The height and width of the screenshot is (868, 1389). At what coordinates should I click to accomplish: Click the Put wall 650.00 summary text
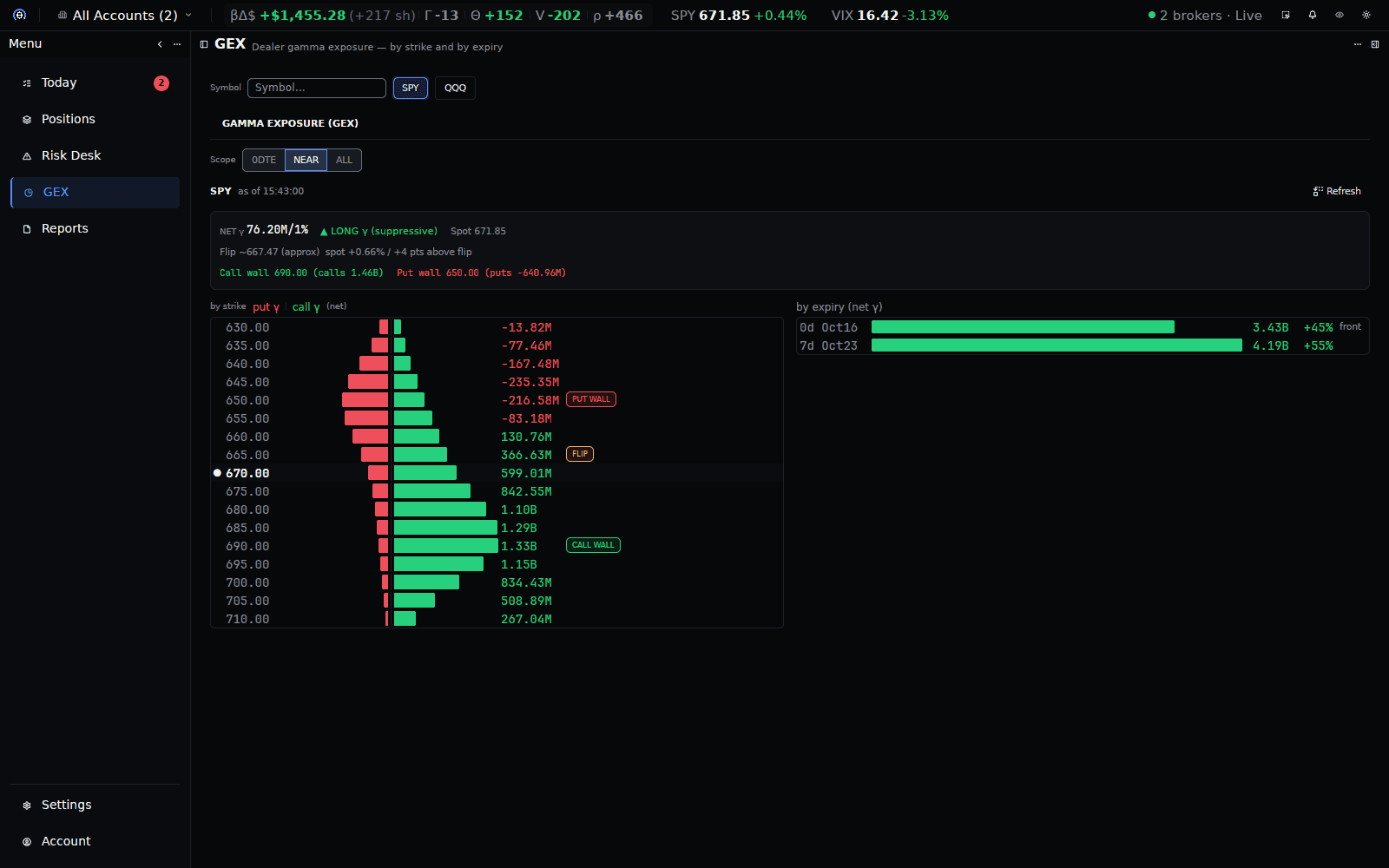point(481,273)
